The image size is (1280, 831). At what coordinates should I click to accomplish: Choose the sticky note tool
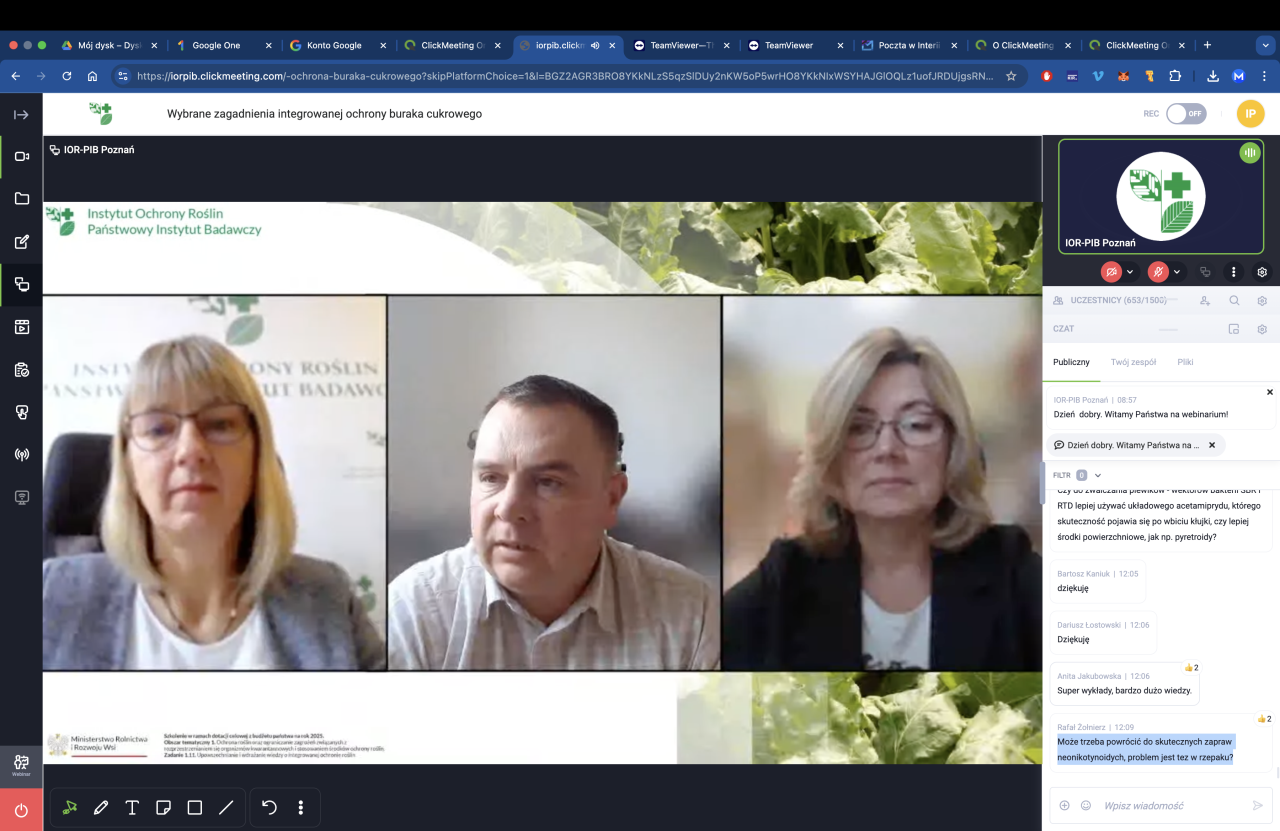coord(163,807)
